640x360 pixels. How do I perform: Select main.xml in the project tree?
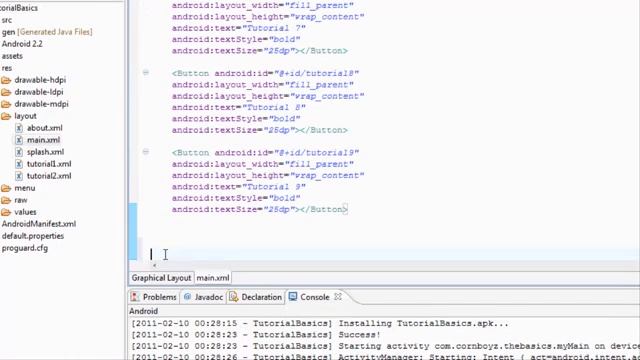click(x=43, y=140)
